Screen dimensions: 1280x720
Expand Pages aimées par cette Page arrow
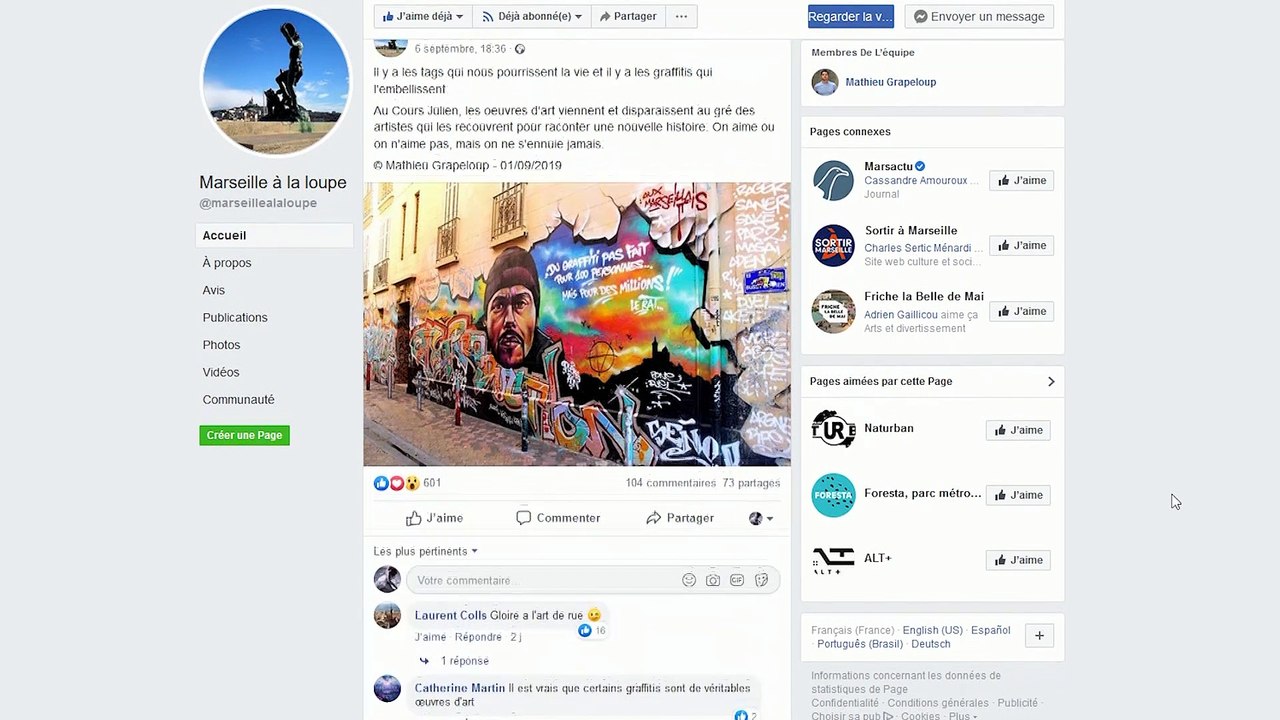[1051, 381]
